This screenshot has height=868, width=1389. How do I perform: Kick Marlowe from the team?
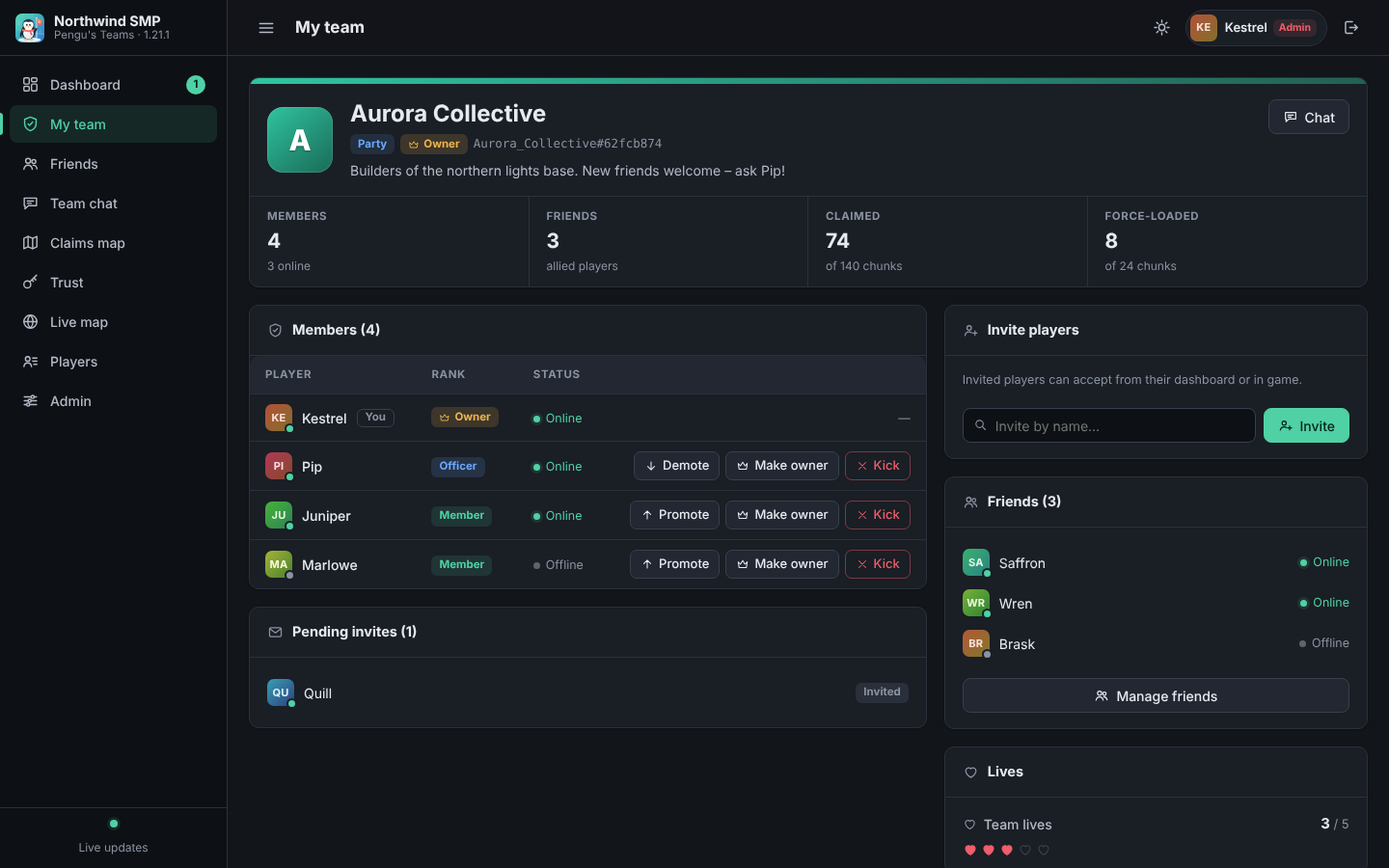pos(878,564)
